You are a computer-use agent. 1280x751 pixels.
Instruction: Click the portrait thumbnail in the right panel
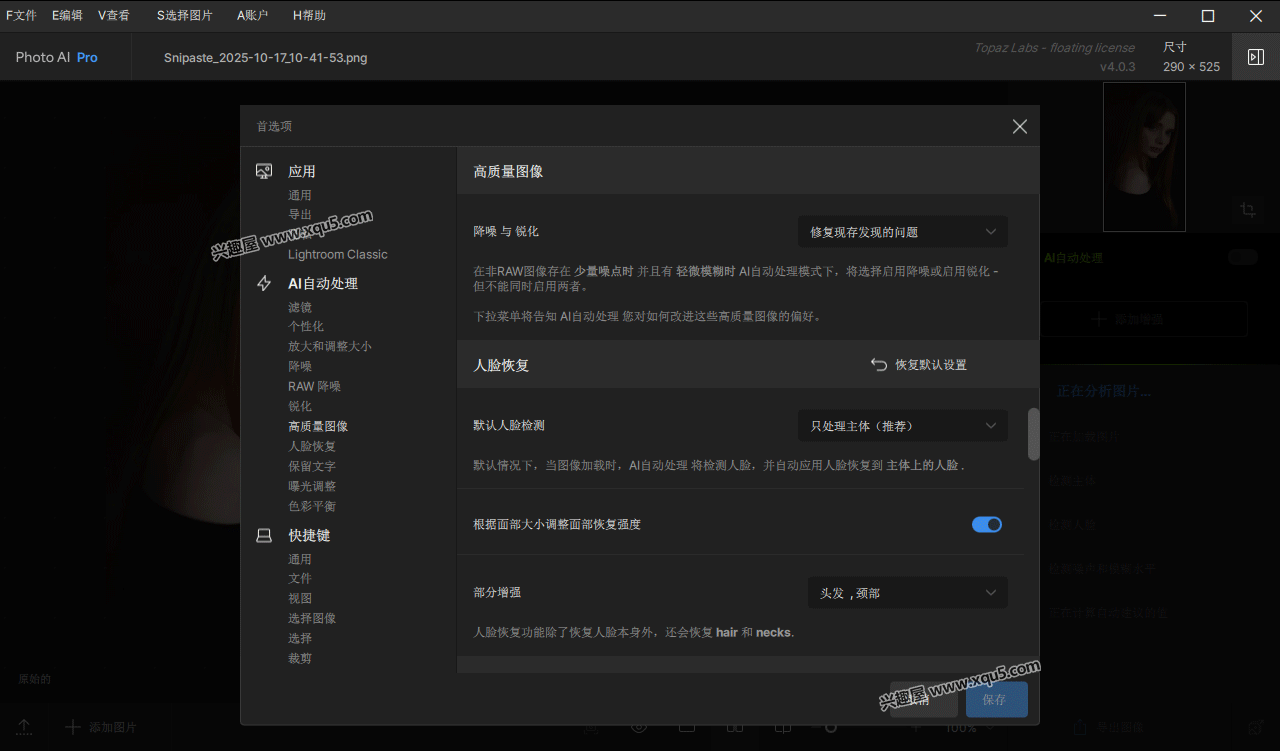coord(1143,157)
